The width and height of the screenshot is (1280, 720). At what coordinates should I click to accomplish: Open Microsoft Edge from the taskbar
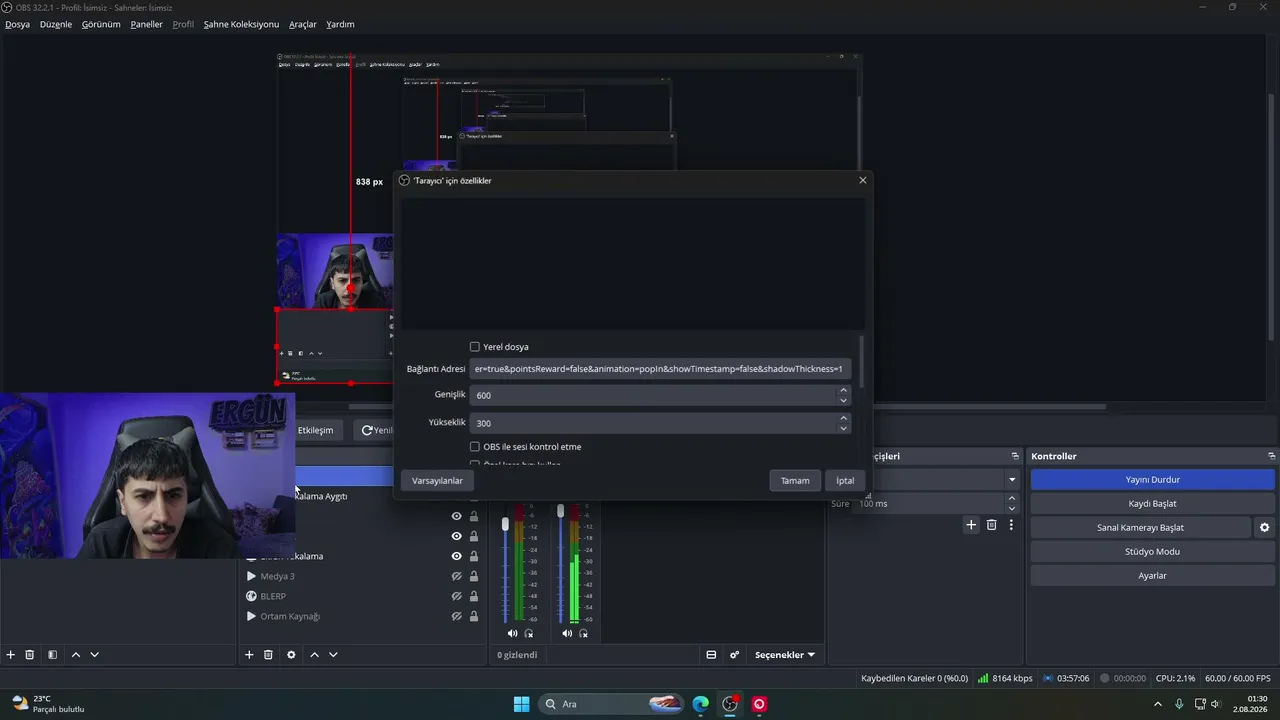tap(701, 704)
